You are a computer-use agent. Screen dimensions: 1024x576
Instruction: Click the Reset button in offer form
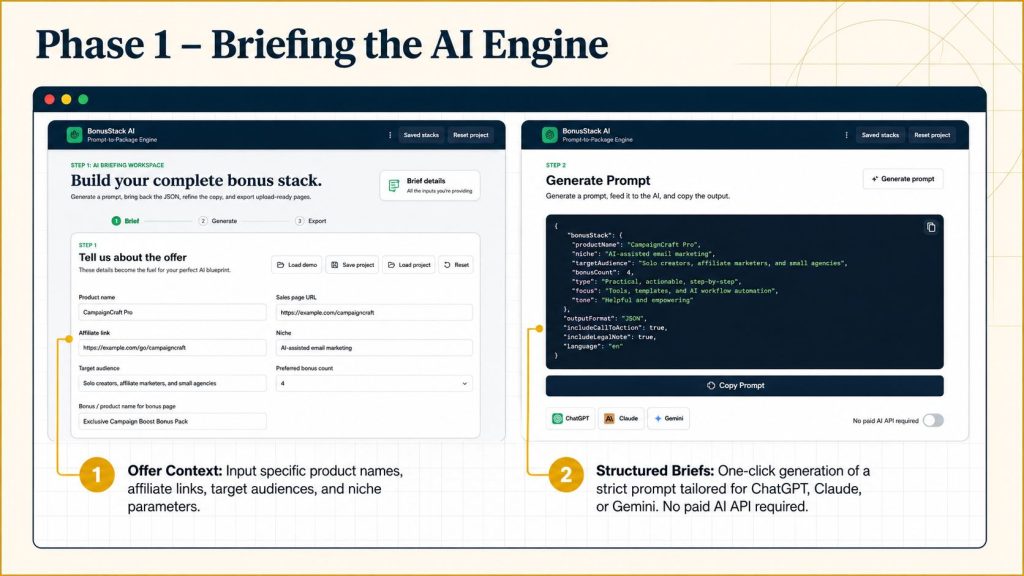(x=456, y=265)
